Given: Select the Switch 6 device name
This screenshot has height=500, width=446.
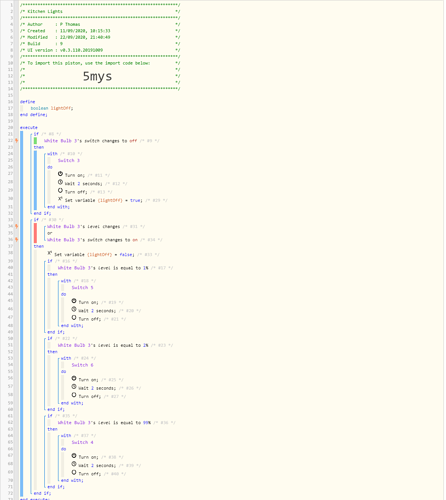Looking at the screenshot, I should (82, 365).
